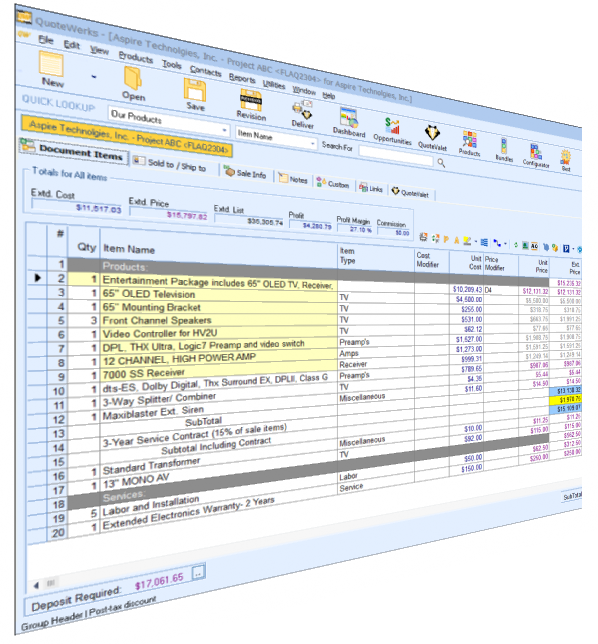Click the ellipsis button beside Deposit Required amount
The width and height of the screenshot is (598, 644).
coord(199,571)
